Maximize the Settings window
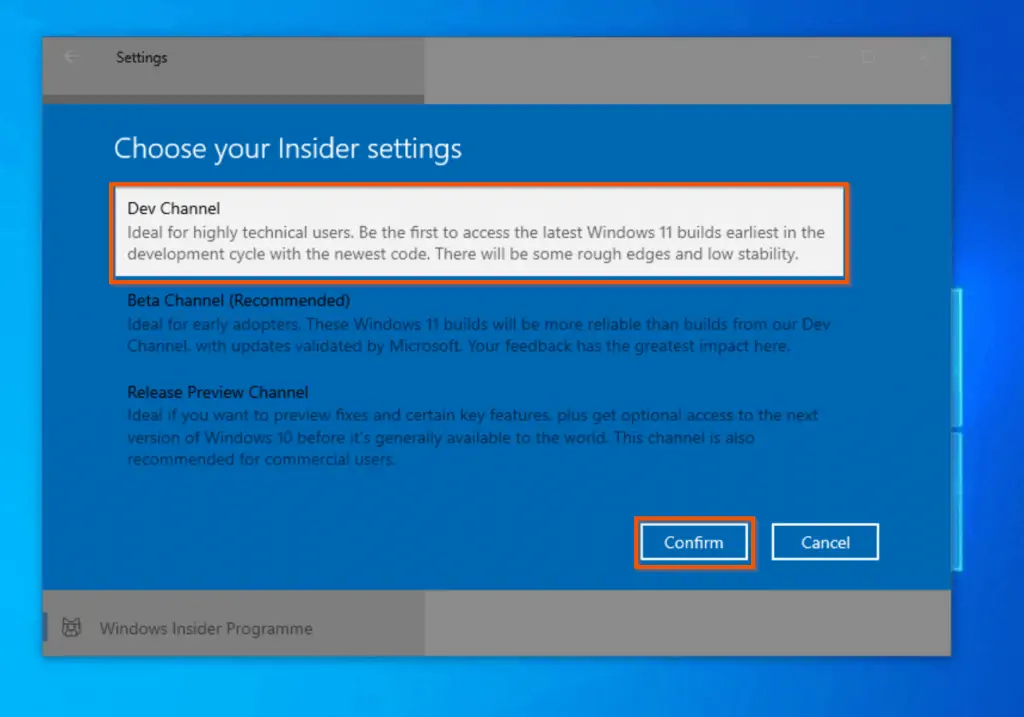The image size is (1024, 717). point(868,57)
